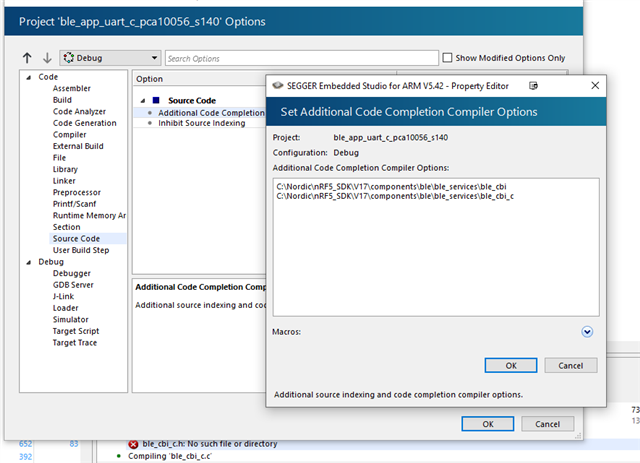Click the down arrow navigation icon
Image resolution: width=640 pixels, height=463 pixels.
[x=47, y=58]
